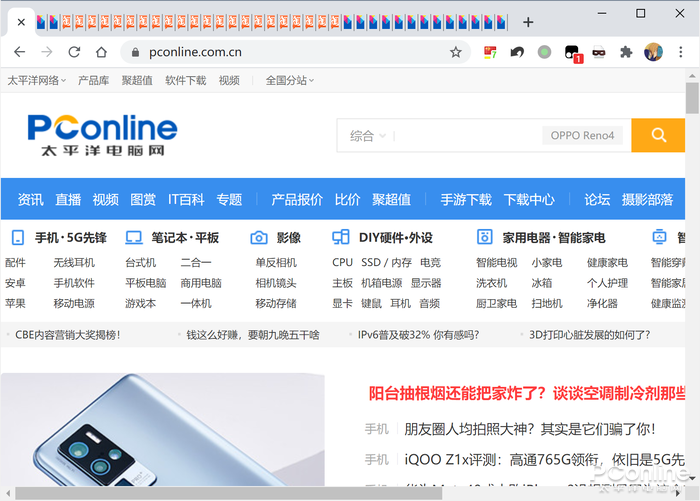Expand the 全国分站 dropdown

click(290, 80)
